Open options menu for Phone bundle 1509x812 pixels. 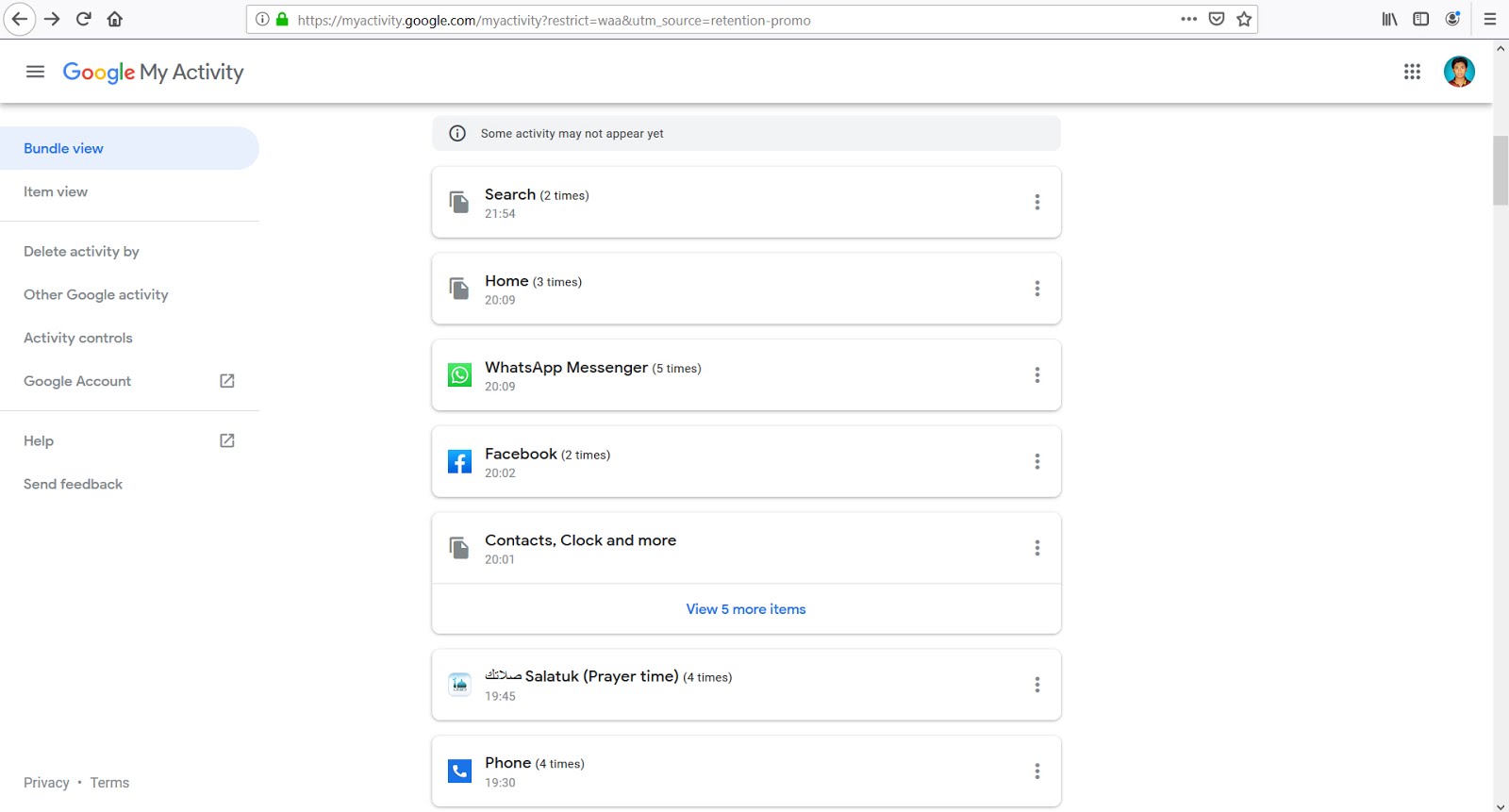click(1037, 771)
